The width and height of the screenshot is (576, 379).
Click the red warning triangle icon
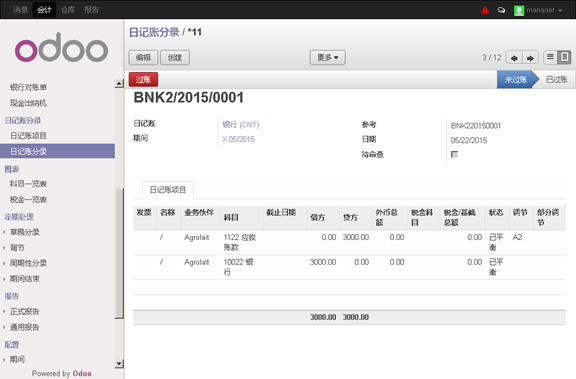click(x=485, y=10)
